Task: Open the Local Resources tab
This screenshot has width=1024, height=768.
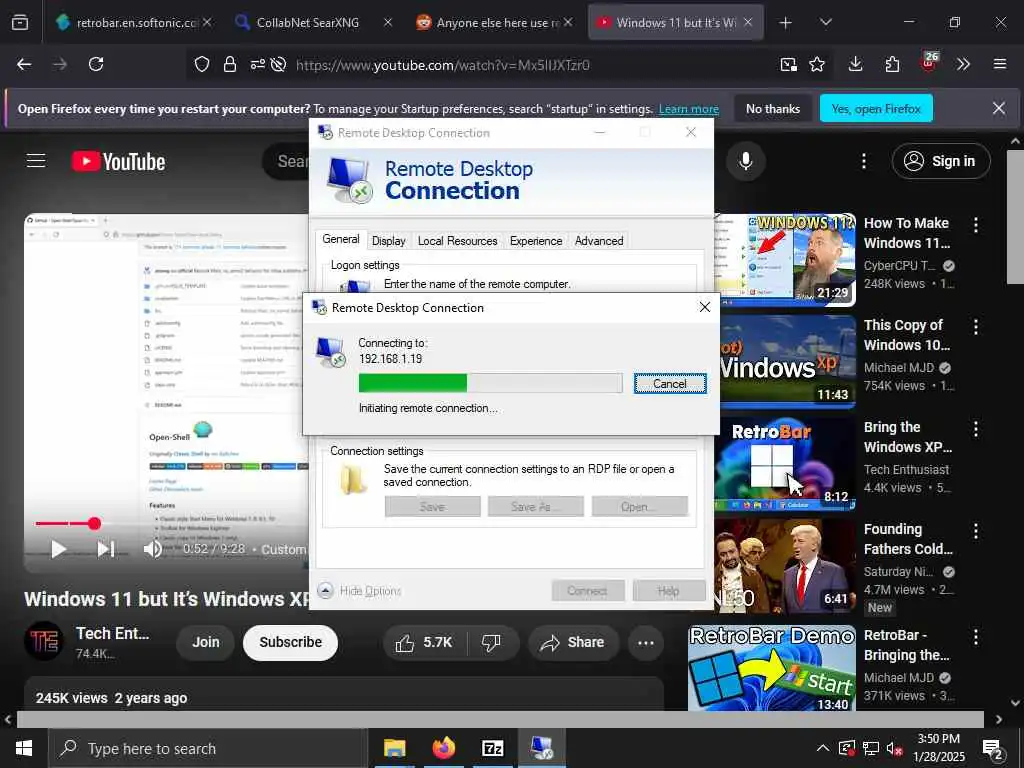Action: [x=457, y=240]
